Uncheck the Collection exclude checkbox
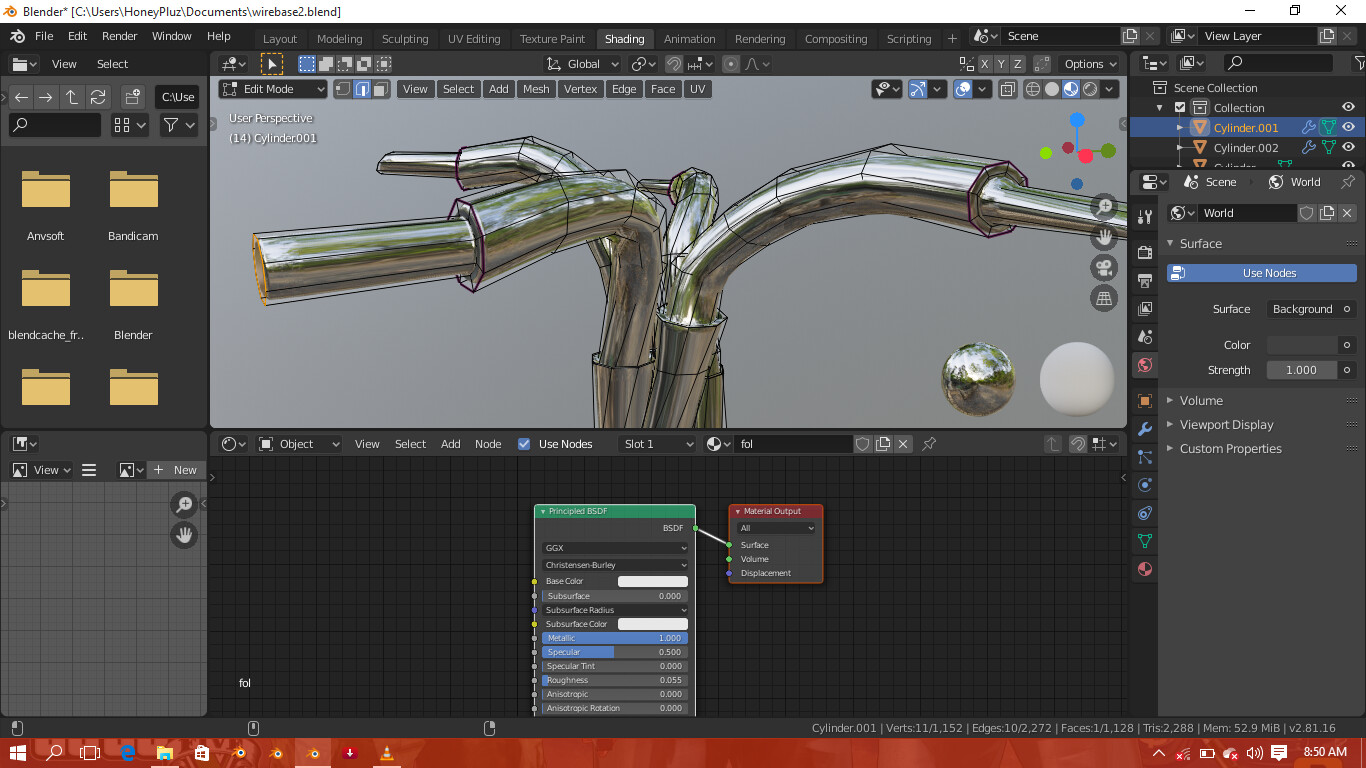The height and width of the screenshot is (768, 1366). click(1180, 108)
